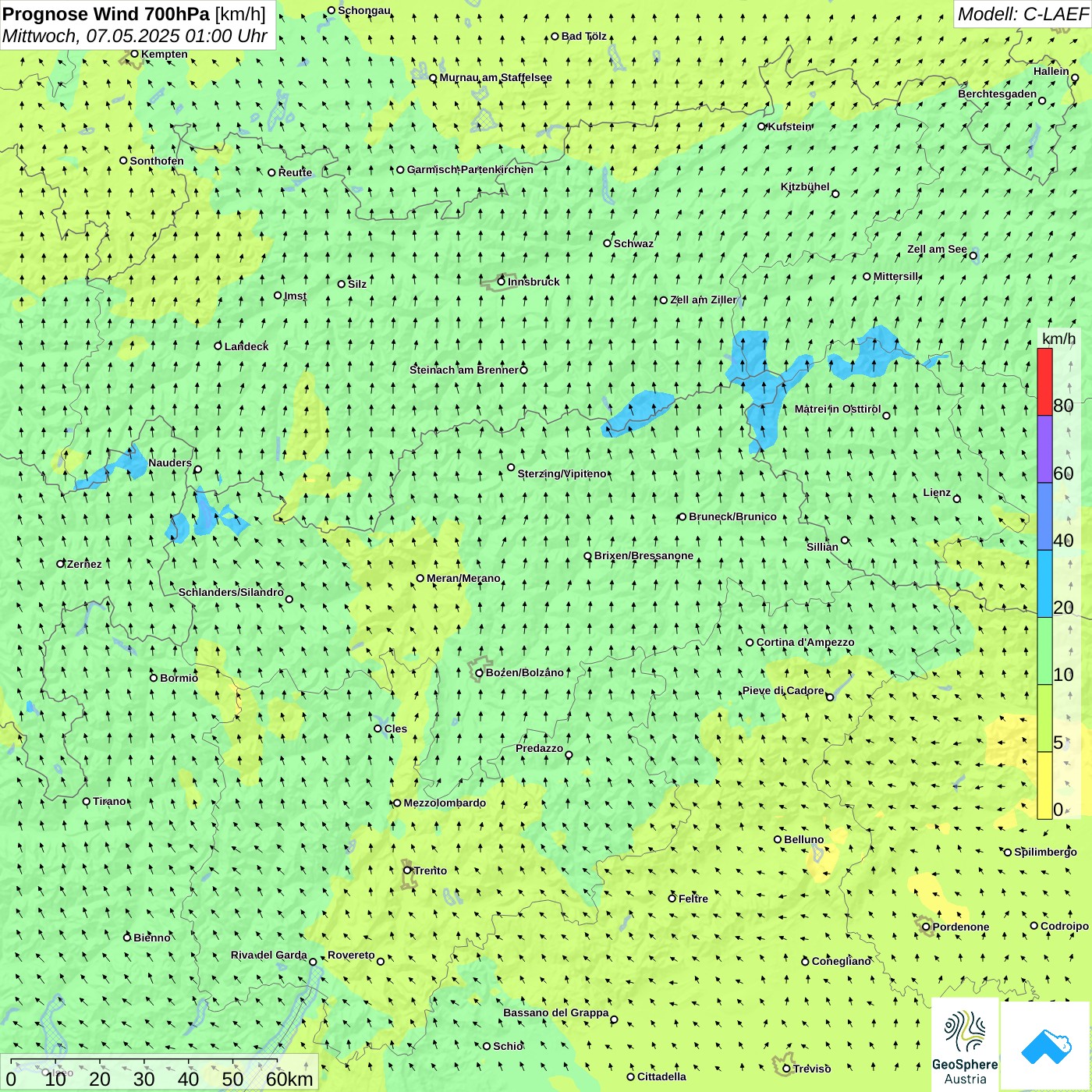Screen dimensions: 1092x1092
Task: Click the 'Prognose Wind 700hPa' title
Action: 106,13
